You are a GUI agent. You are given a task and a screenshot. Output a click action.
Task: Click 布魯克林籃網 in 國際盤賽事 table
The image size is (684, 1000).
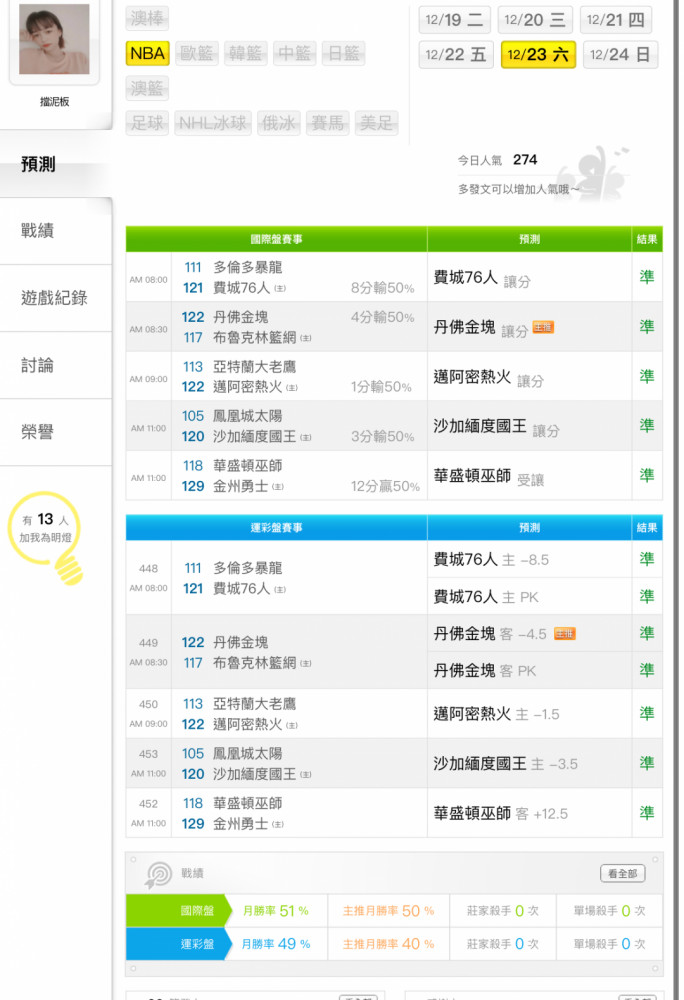[x=254, y=337]
